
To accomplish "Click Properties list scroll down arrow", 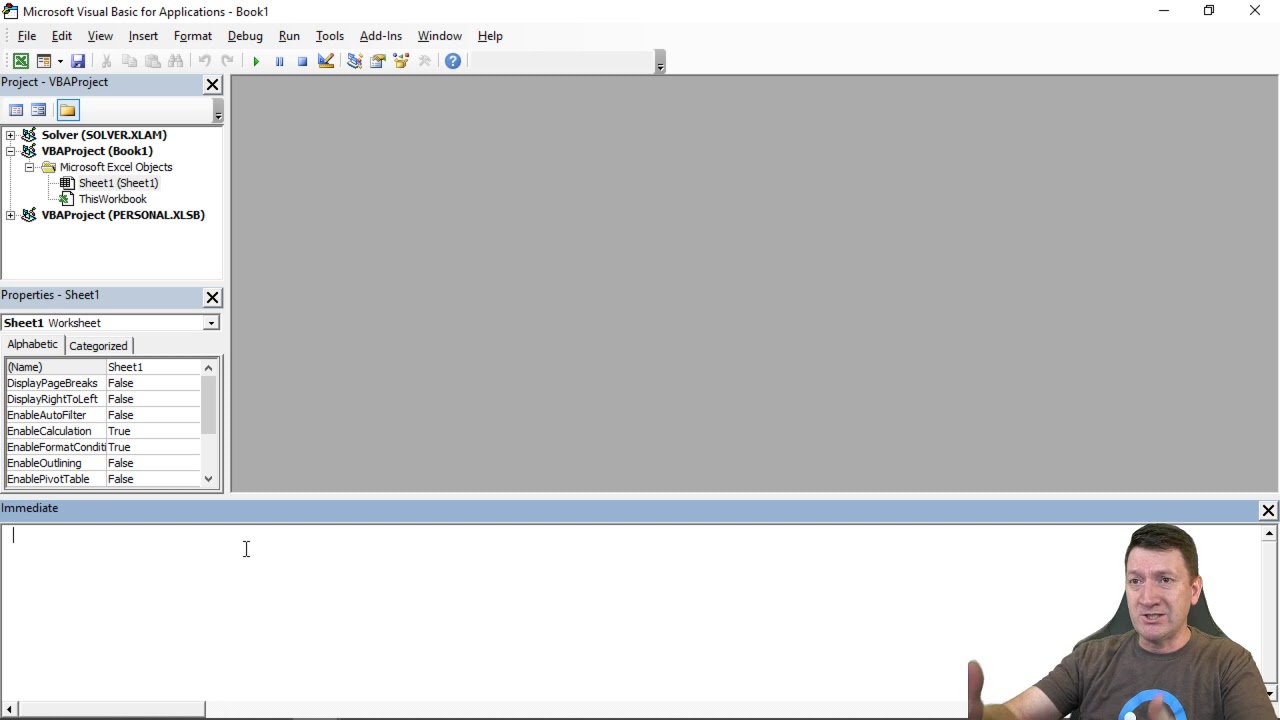I will pos(209,479).
